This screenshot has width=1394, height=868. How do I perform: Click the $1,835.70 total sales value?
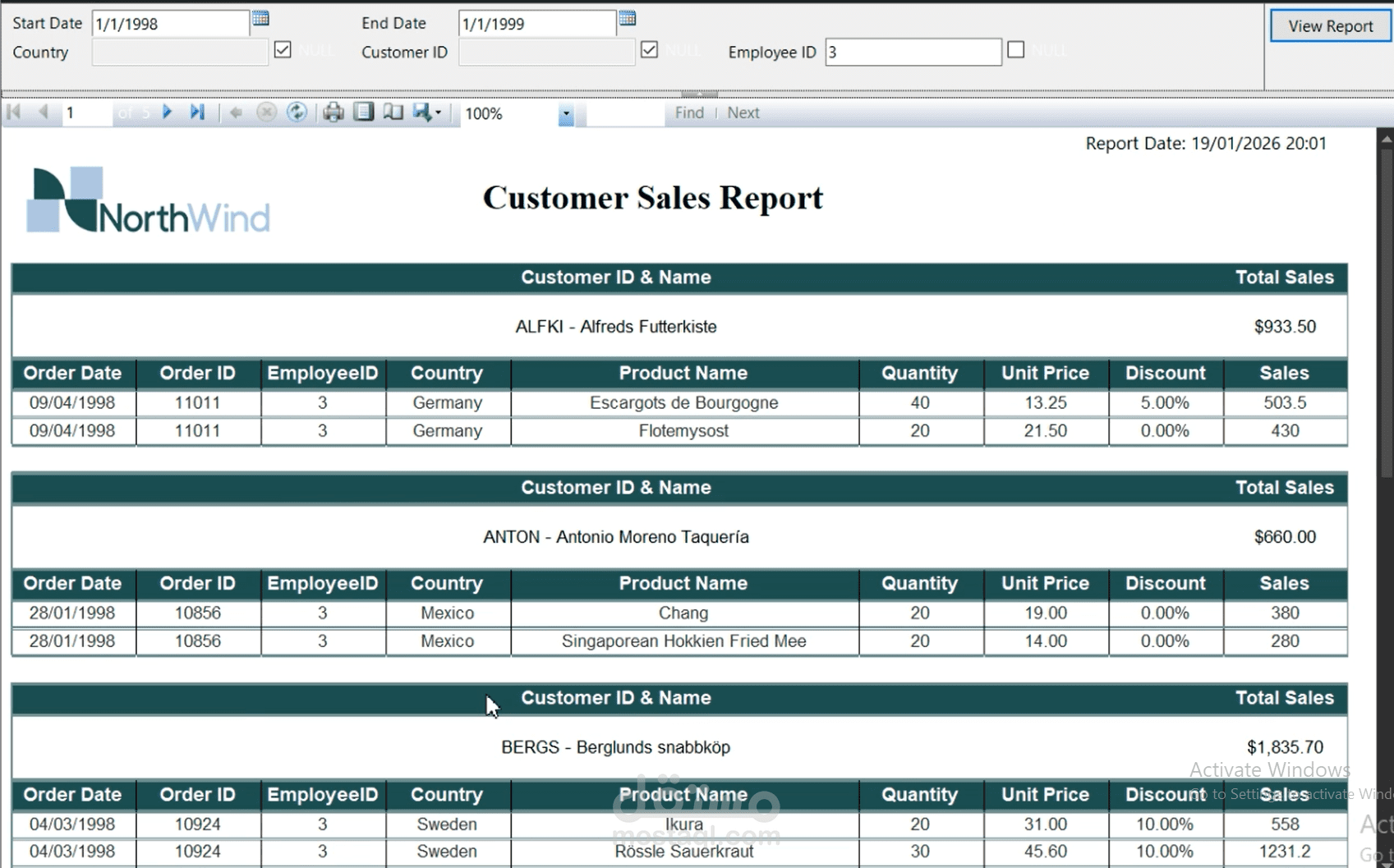point(1285,747)
